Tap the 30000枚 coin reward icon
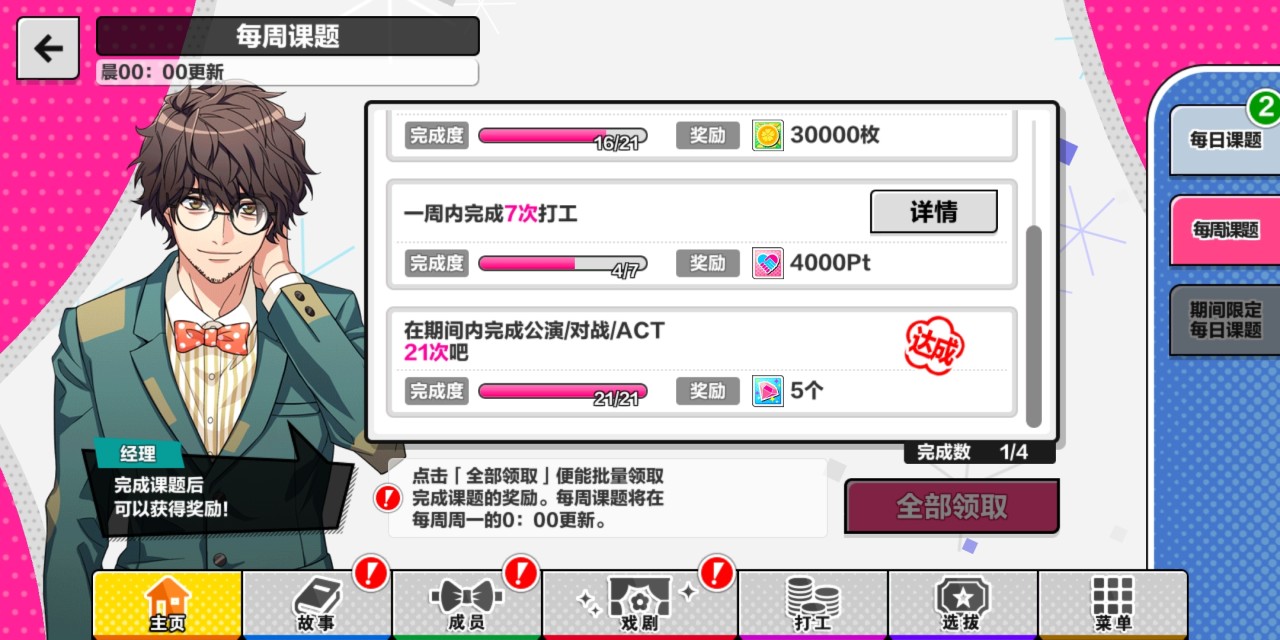 pyautogui.click(x=767, y=135)
